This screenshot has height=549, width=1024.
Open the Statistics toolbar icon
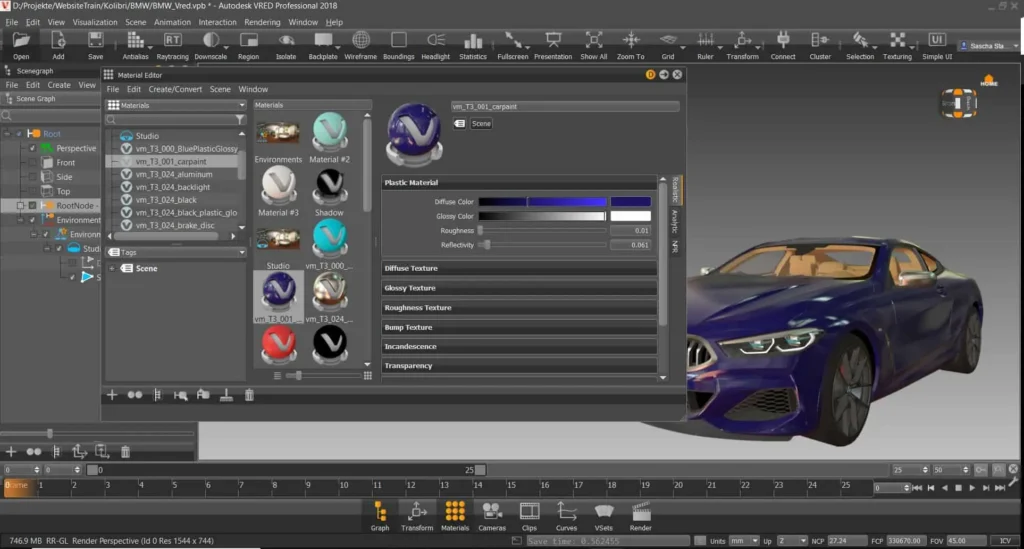tap(473, 40)
